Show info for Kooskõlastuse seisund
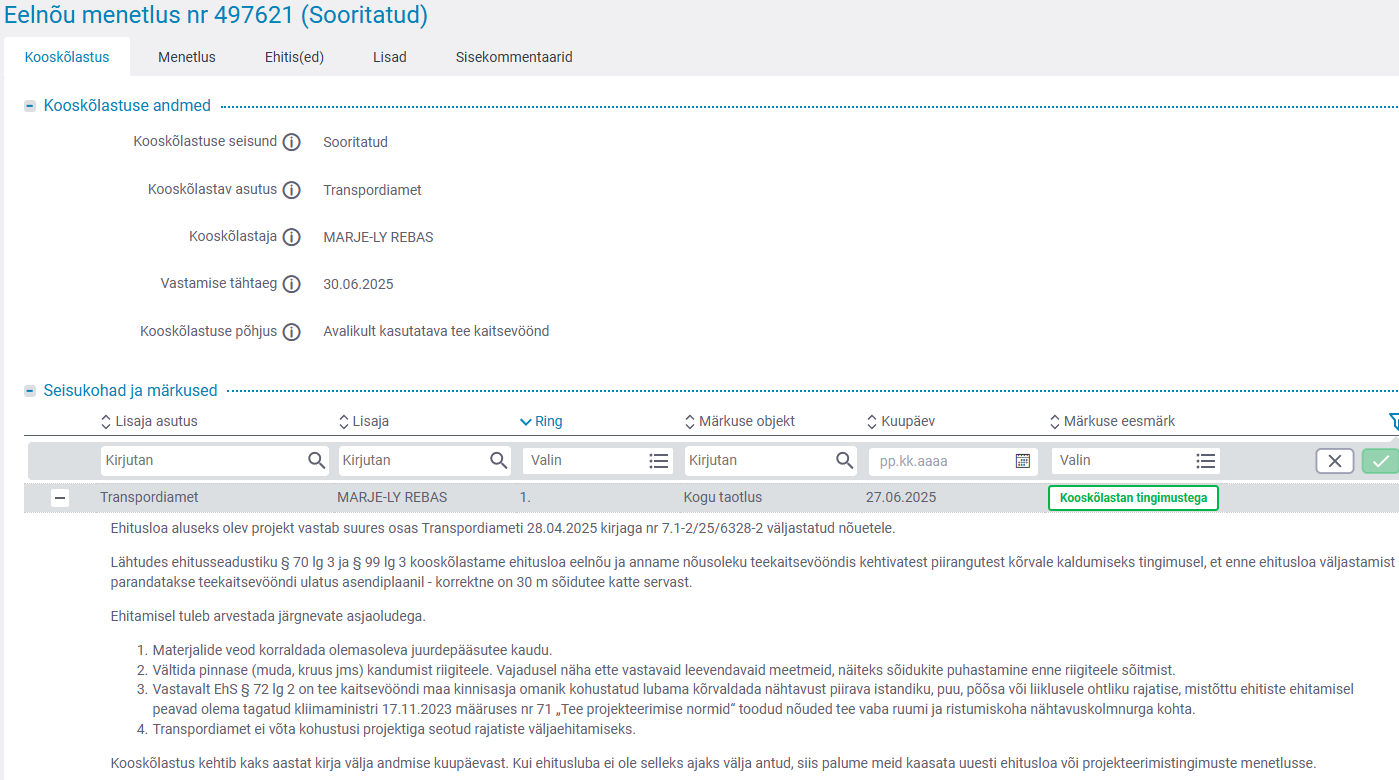1399x780 pixels. [x=291, y=142]
